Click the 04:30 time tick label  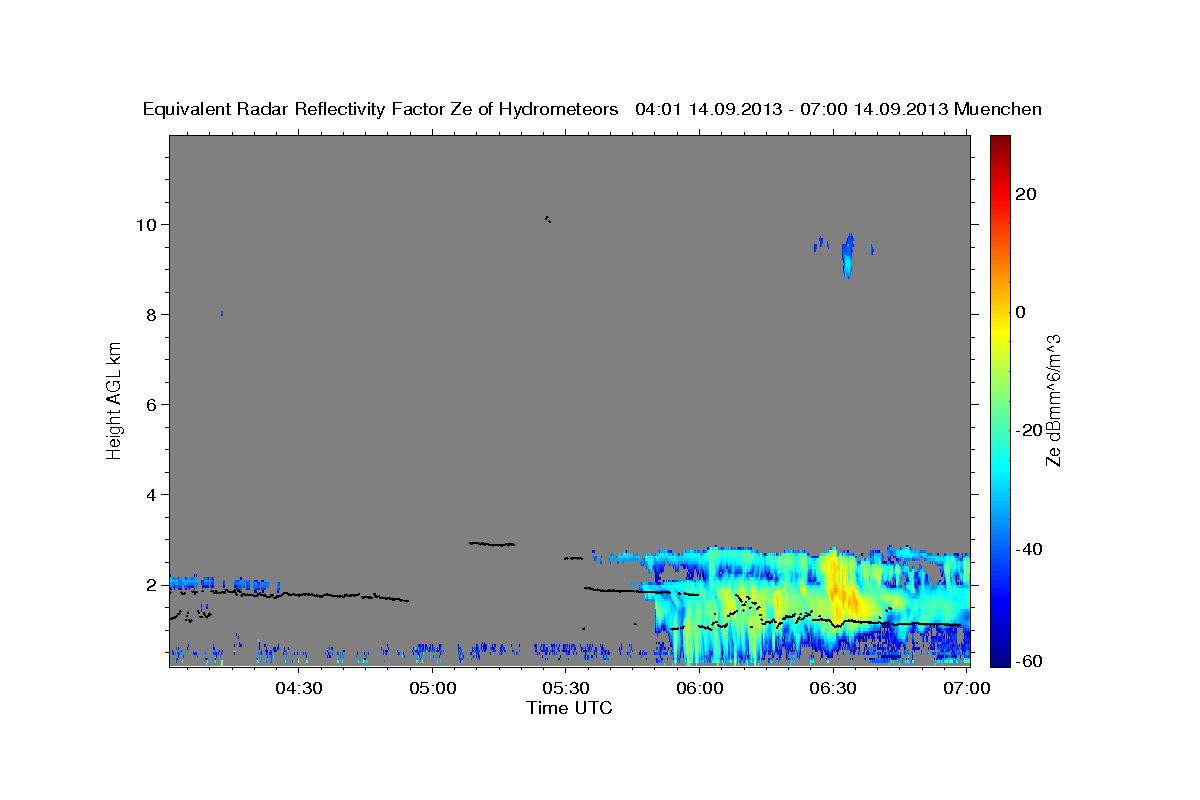(299, 688)
